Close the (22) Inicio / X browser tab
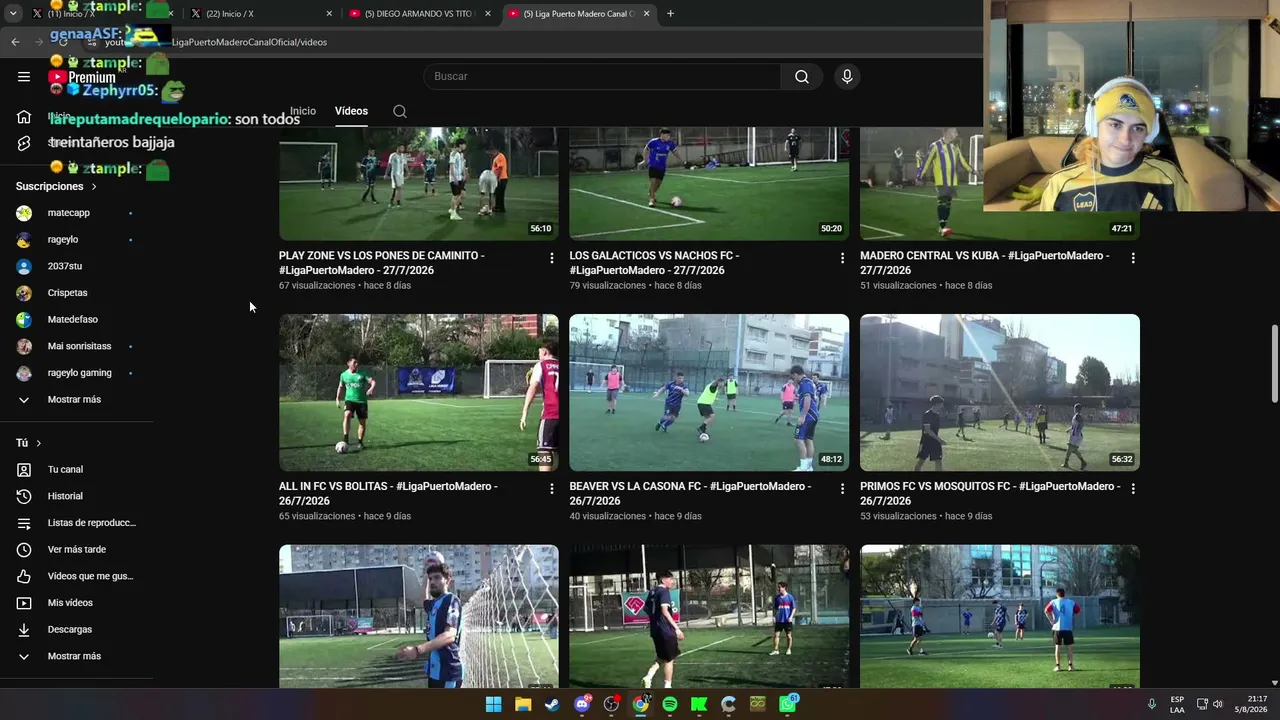This screenshot has width=1280, height=720. point(329,14)
